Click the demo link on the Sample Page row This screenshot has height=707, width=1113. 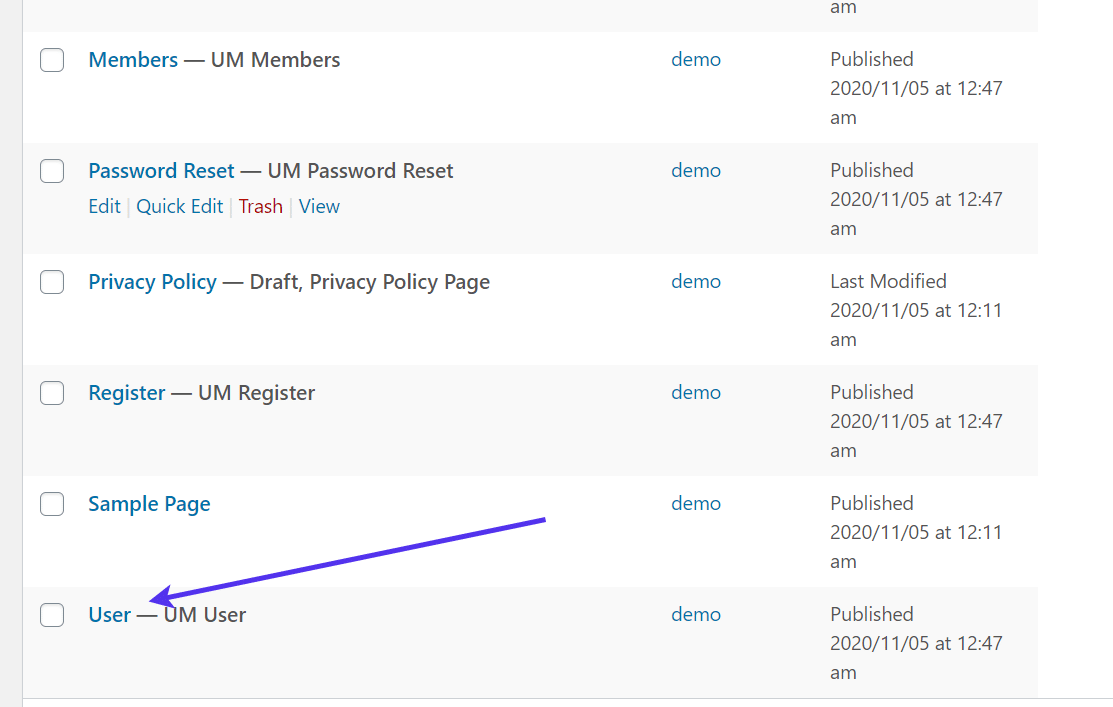point(696,504)
